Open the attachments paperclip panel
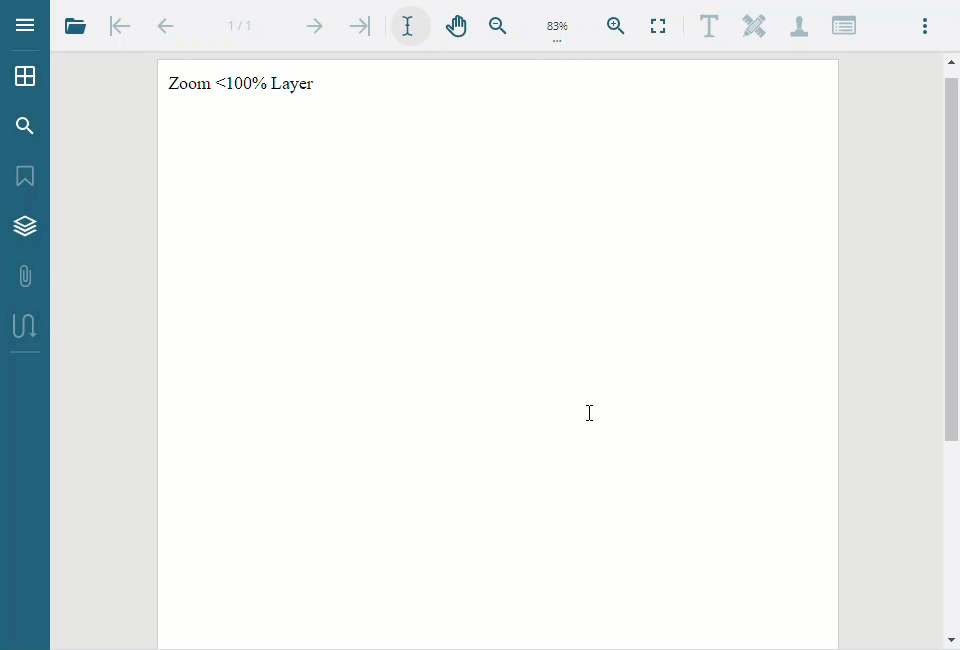 (24, 276)
